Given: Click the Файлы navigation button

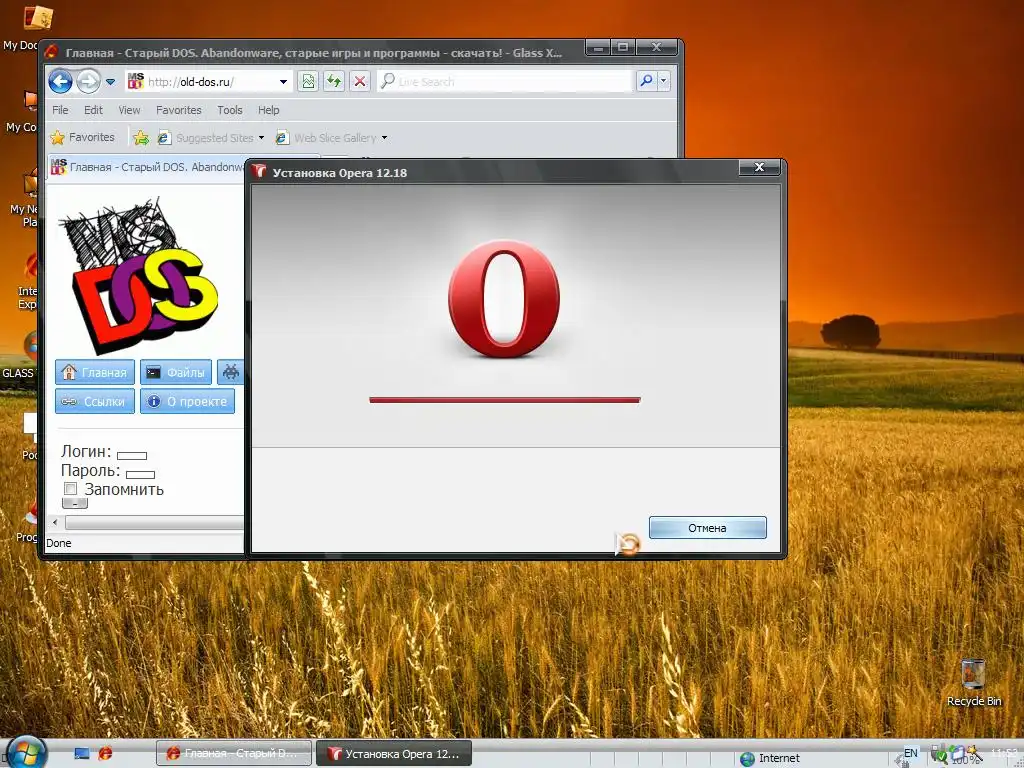Looking at the screenshot, I should [x=176, y=372].
